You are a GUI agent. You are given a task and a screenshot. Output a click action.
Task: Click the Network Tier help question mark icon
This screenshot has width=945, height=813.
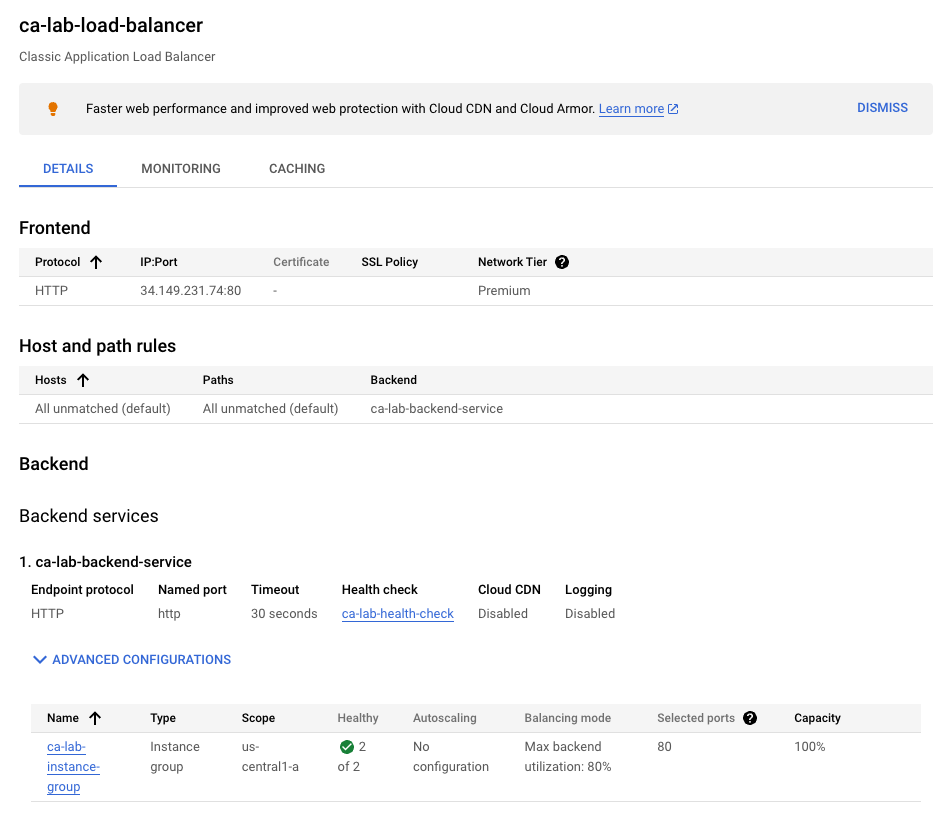coord(562,262)
